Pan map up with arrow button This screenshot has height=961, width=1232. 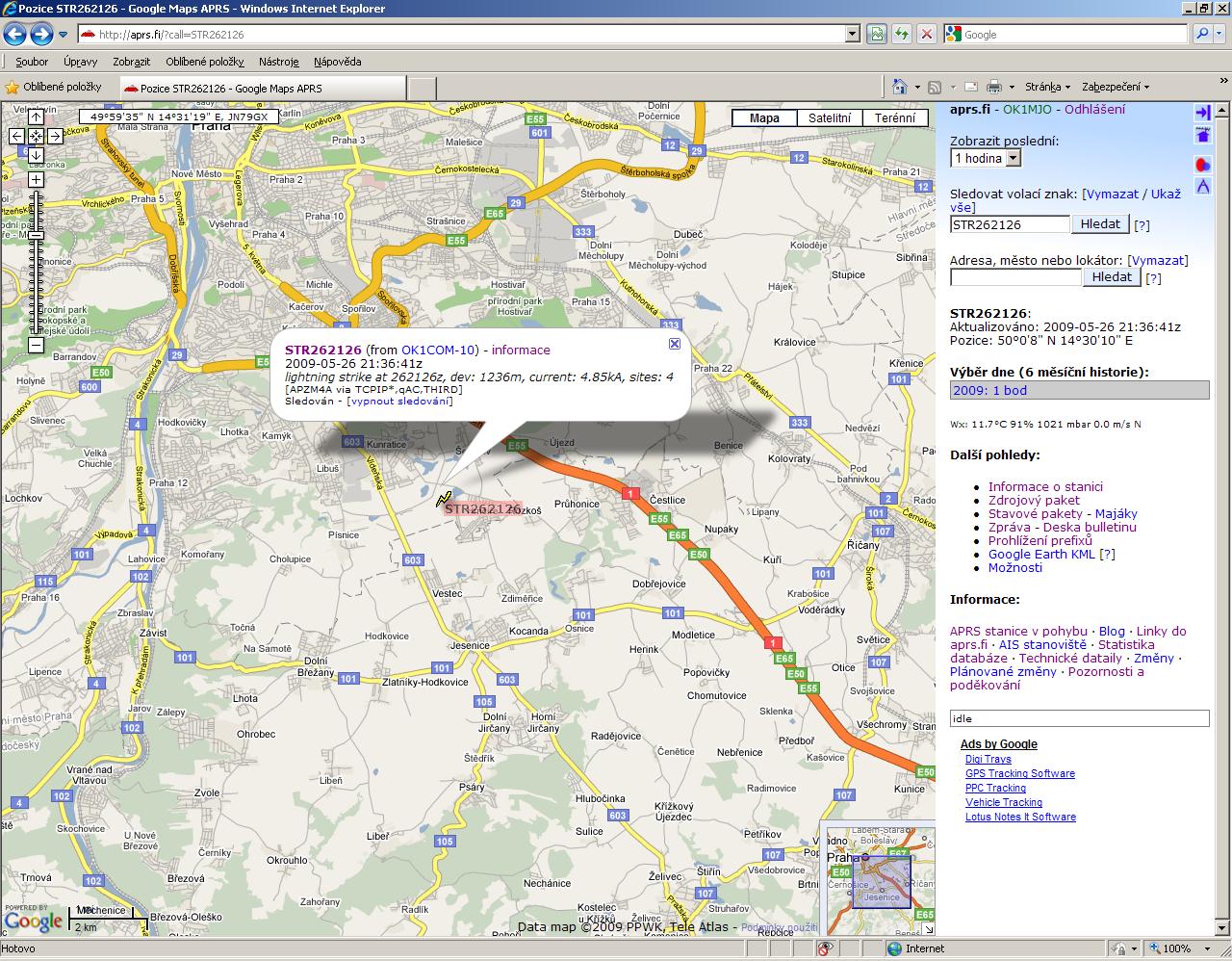(36, 117)
